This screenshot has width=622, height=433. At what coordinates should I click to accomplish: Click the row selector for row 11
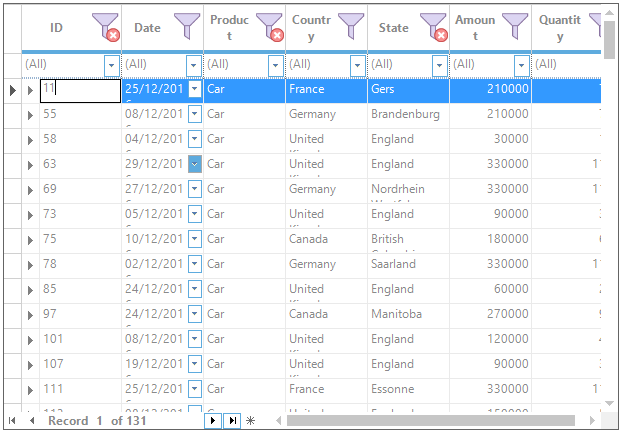(x=13, y=91)
